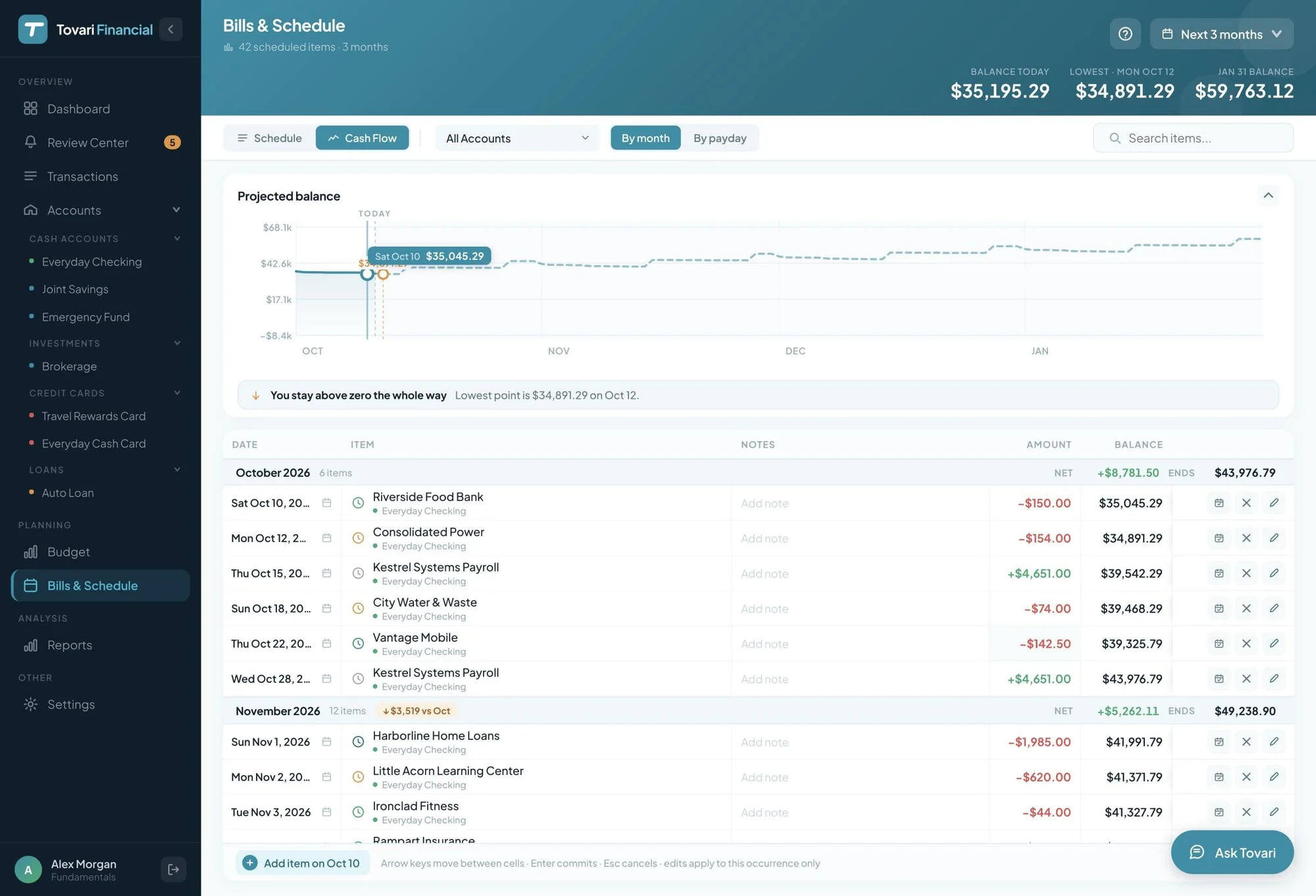This screenshot has height=896, width=1316.
Task: Add a note to Kestrel Systems Payroll Oct 15
Action: click(859, 574)
